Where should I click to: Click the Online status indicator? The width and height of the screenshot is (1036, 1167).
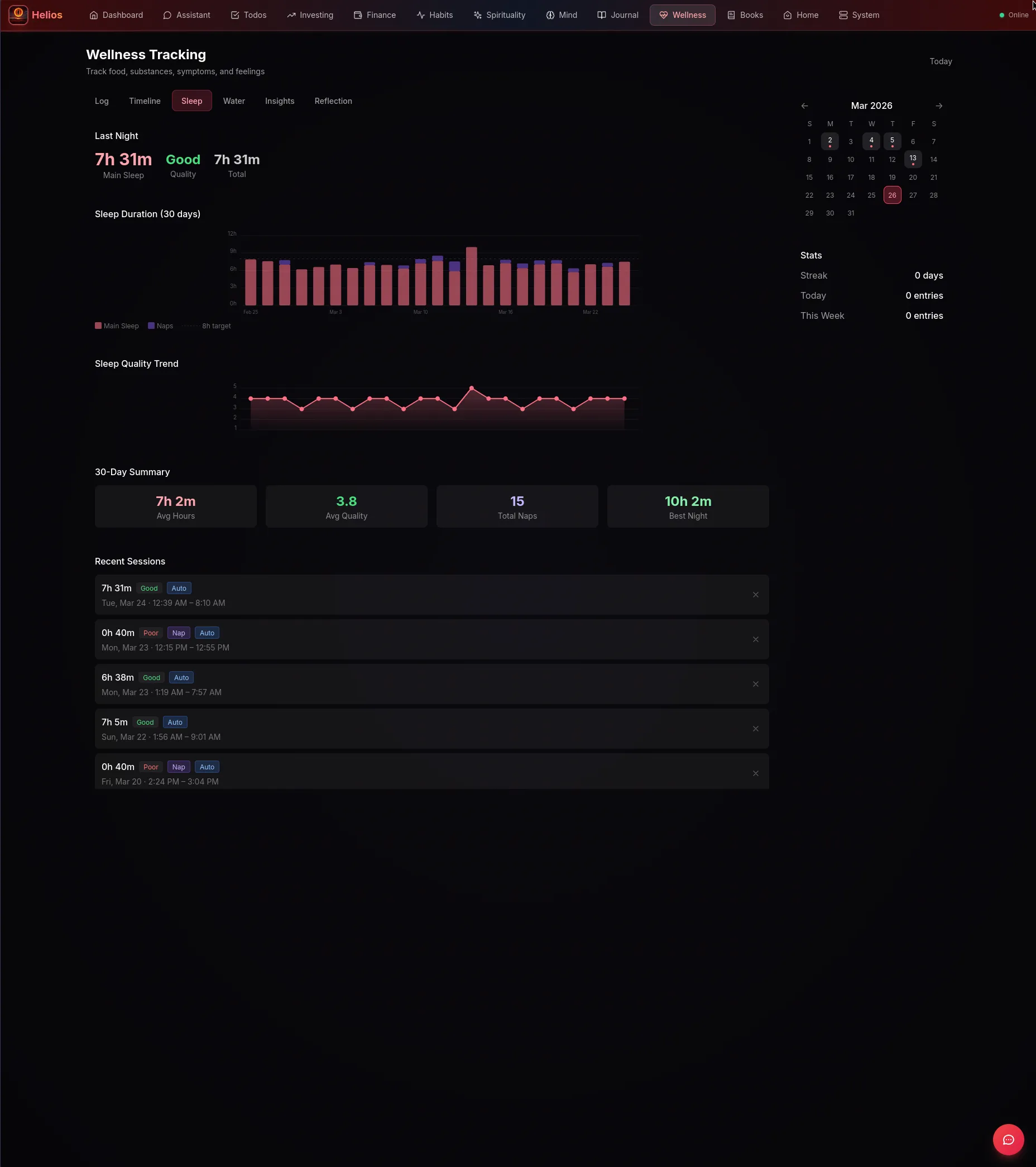(x=1014, y=15)
